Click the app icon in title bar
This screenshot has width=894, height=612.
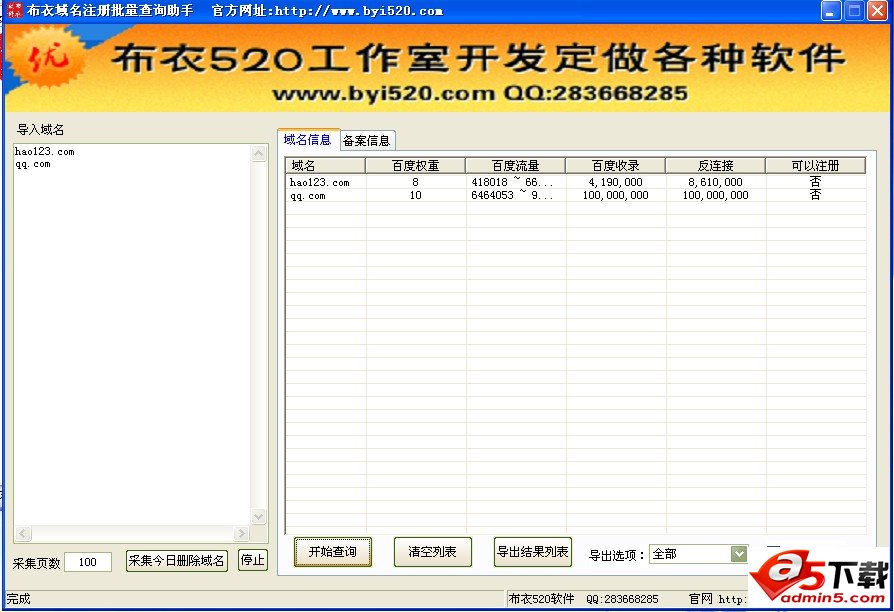coord(12,11)
